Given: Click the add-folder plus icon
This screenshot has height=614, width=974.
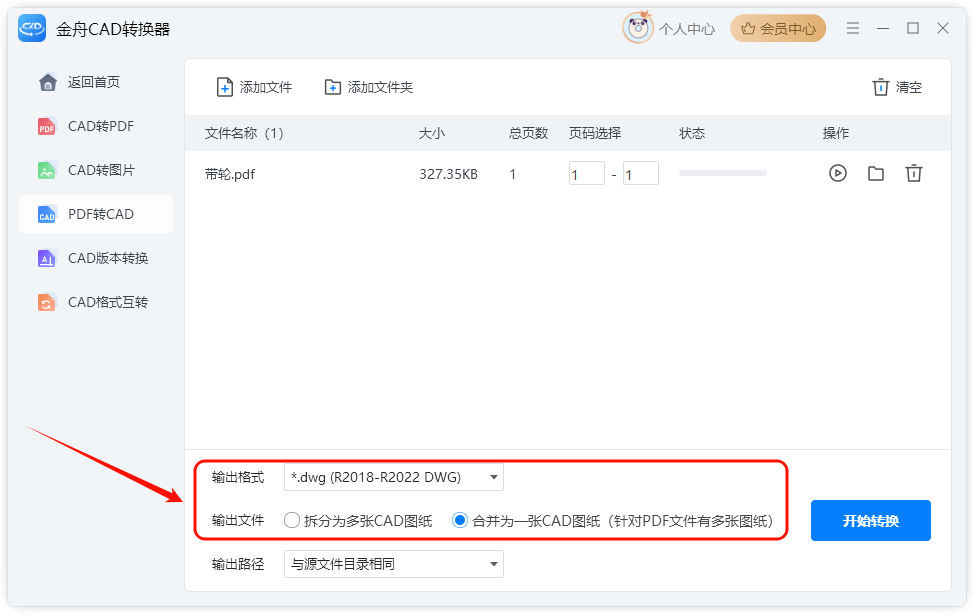Looking at the screenshot, I should click(333, 88).
